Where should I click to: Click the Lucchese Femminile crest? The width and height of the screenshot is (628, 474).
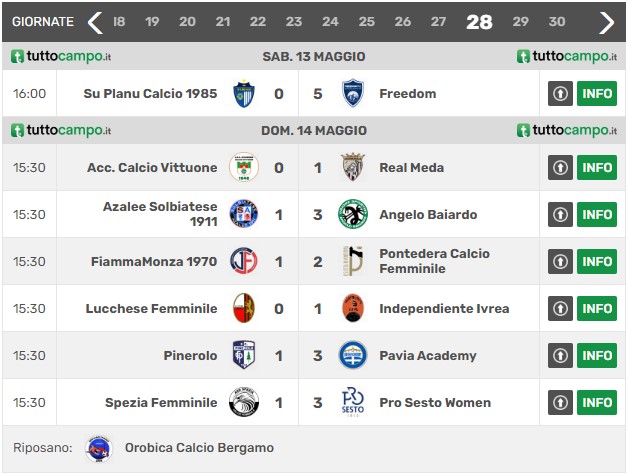coord(244,308)
